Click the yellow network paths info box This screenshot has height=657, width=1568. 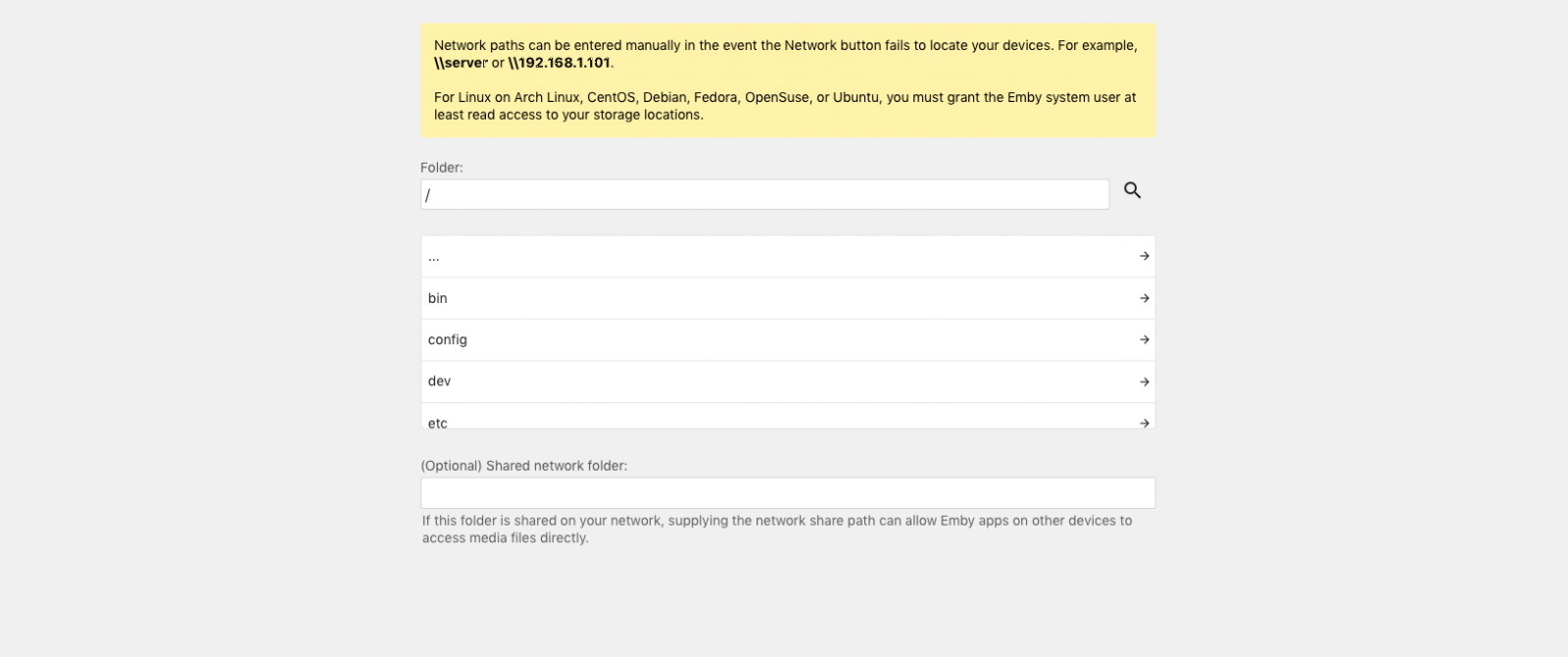(x=788, y=80)
